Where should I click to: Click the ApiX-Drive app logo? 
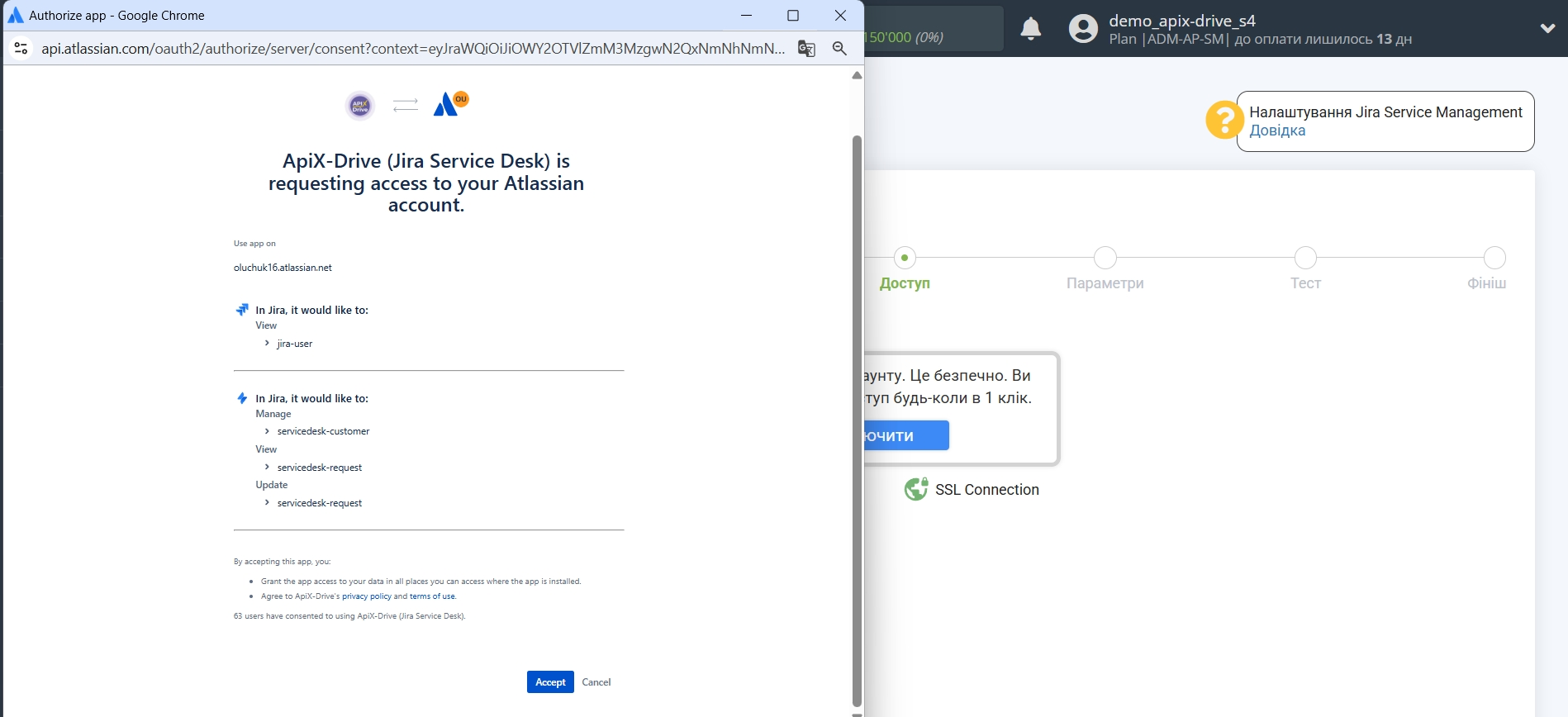pos(360,106)
